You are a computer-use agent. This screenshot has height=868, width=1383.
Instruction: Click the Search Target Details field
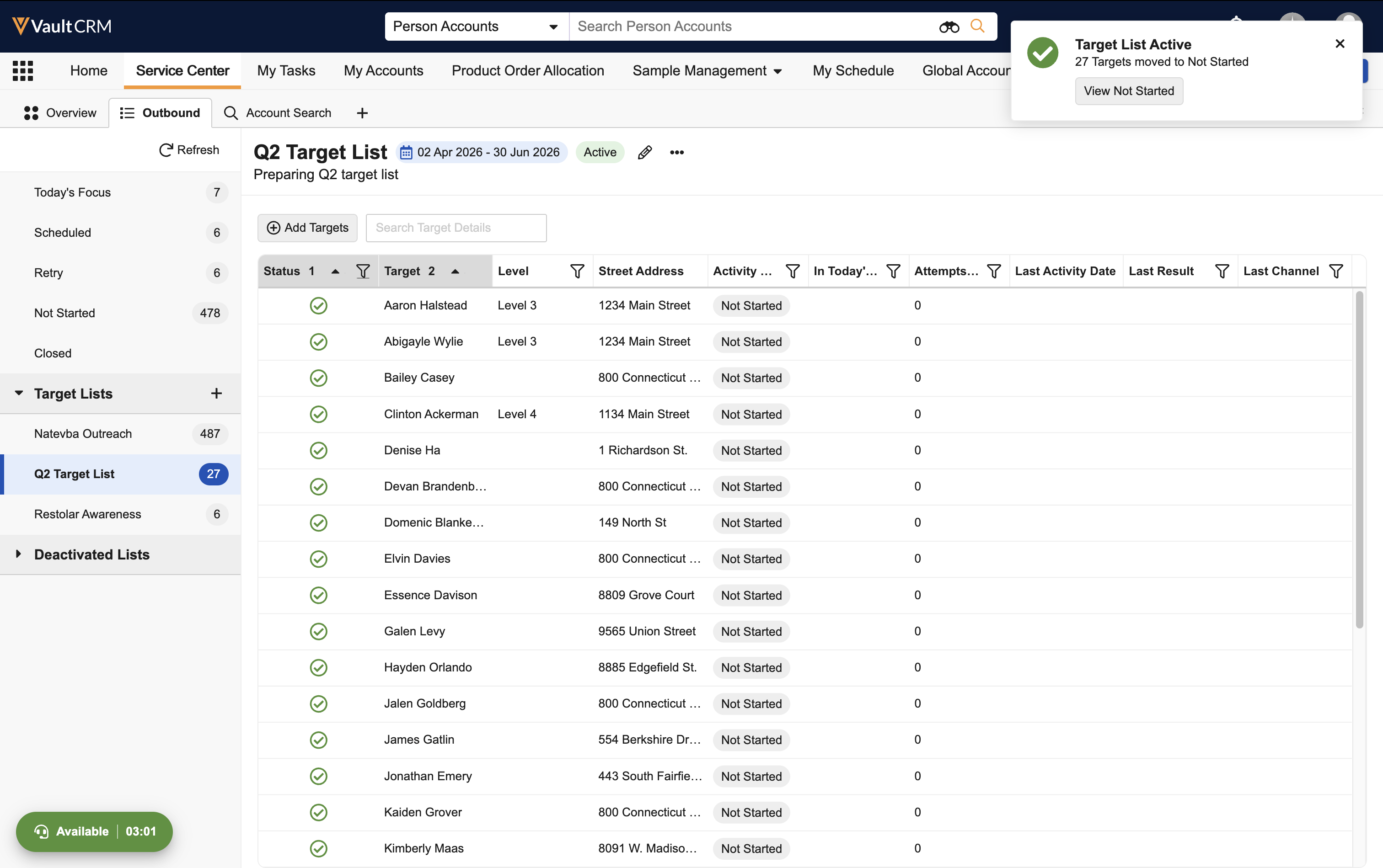click(456, 228)
